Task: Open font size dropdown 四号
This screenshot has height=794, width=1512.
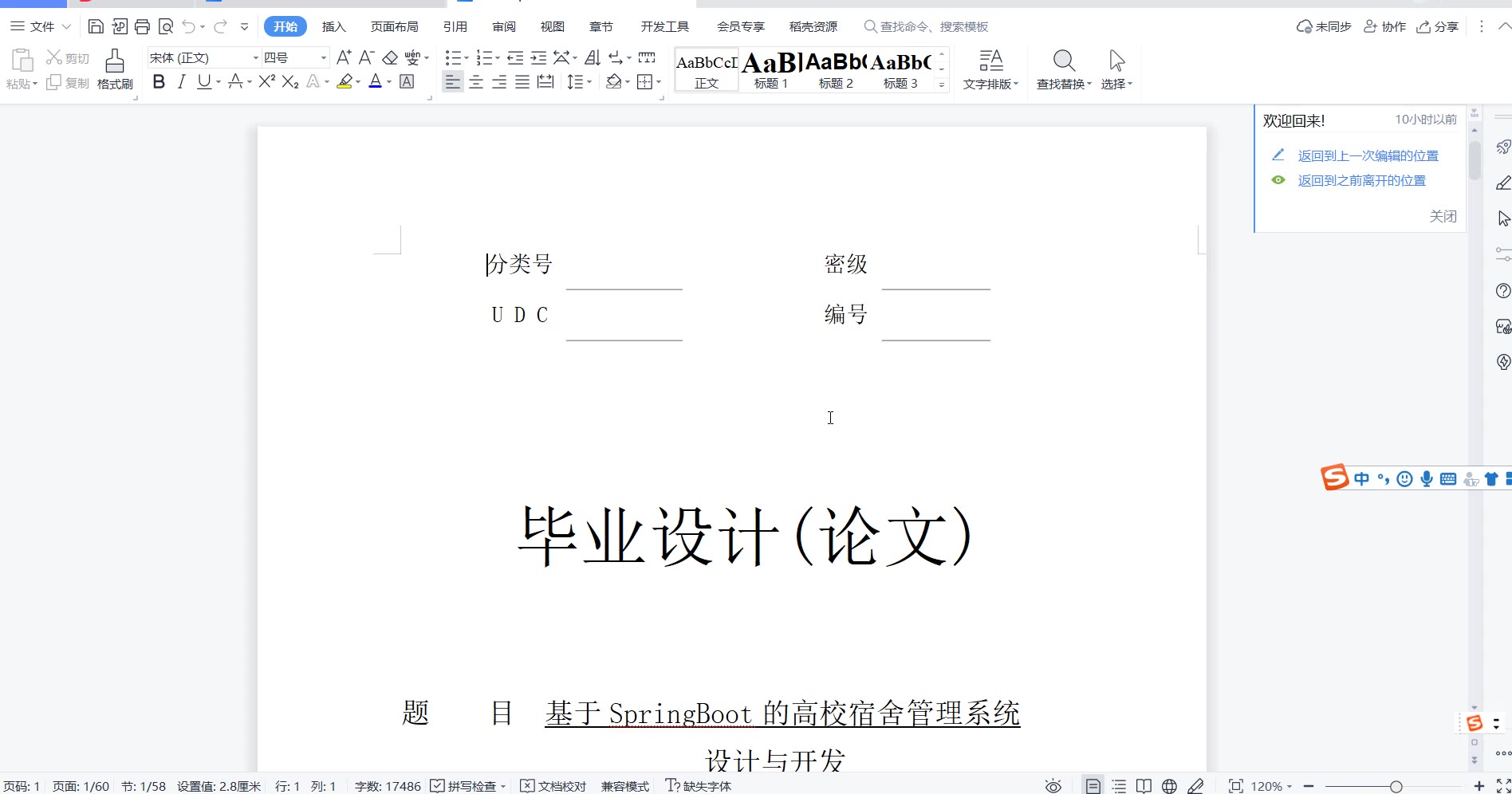Action: pos(323,58)
